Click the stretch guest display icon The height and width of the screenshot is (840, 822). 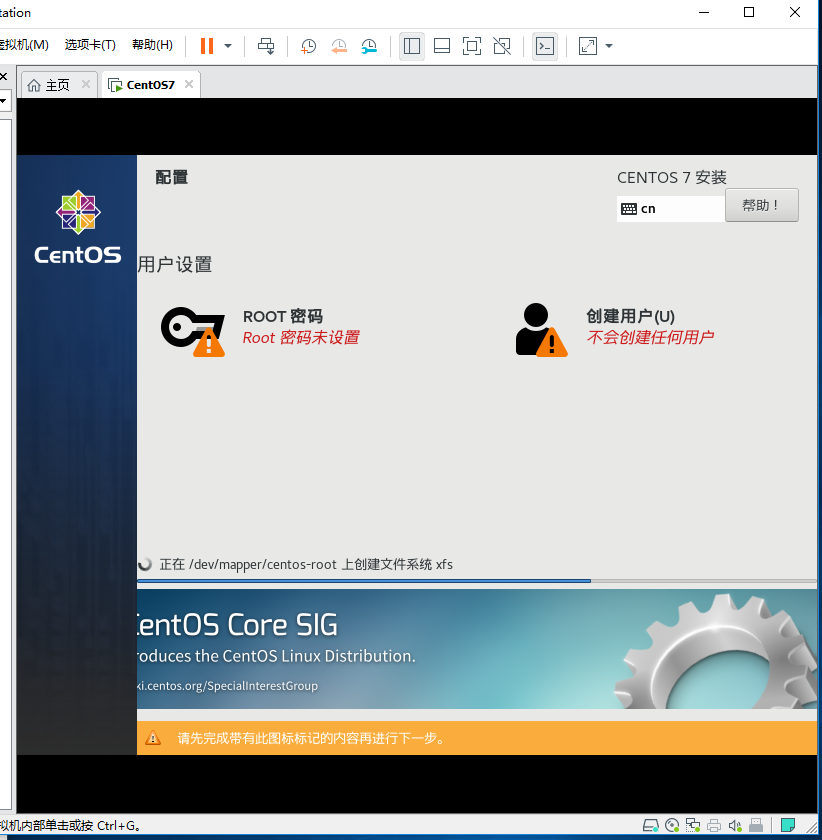point(588,46)
